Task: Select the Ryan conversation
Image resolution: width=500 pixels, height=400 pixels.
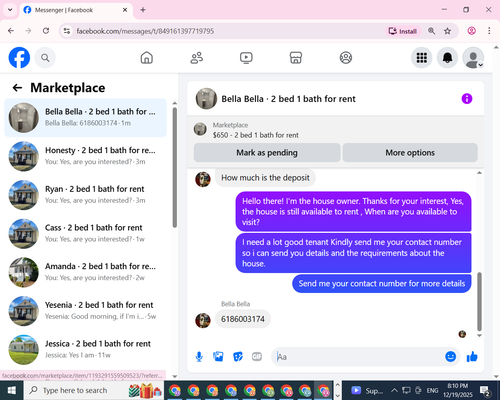Action: tap(85, 195)
